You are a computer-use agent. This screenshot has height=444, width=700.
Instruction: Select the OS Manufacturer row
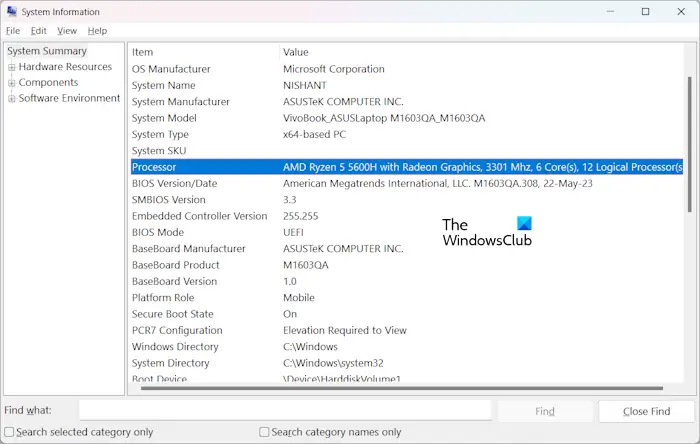point(407,69)
